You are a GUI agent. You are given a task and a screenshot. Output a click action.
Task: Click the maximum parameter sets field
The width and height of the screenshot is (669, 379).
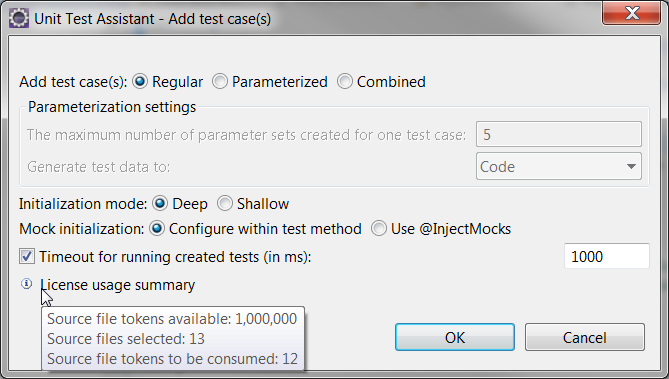pos(558,134)
